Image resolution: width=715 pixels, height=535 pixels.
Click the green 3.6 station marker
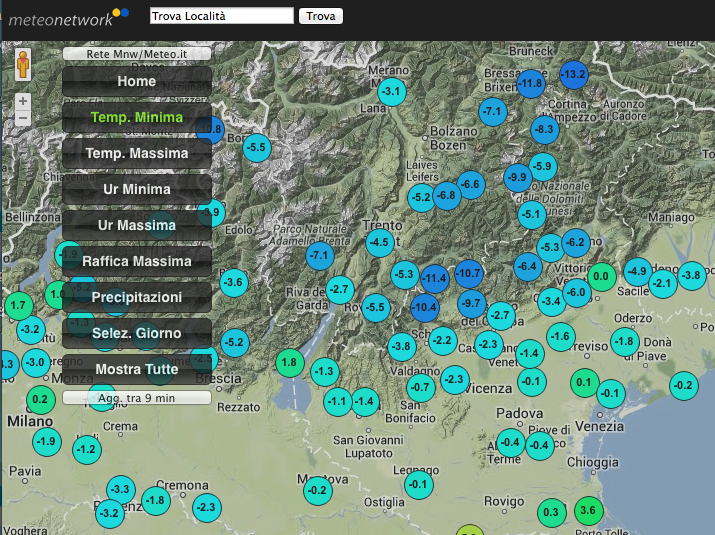point(588,510)
